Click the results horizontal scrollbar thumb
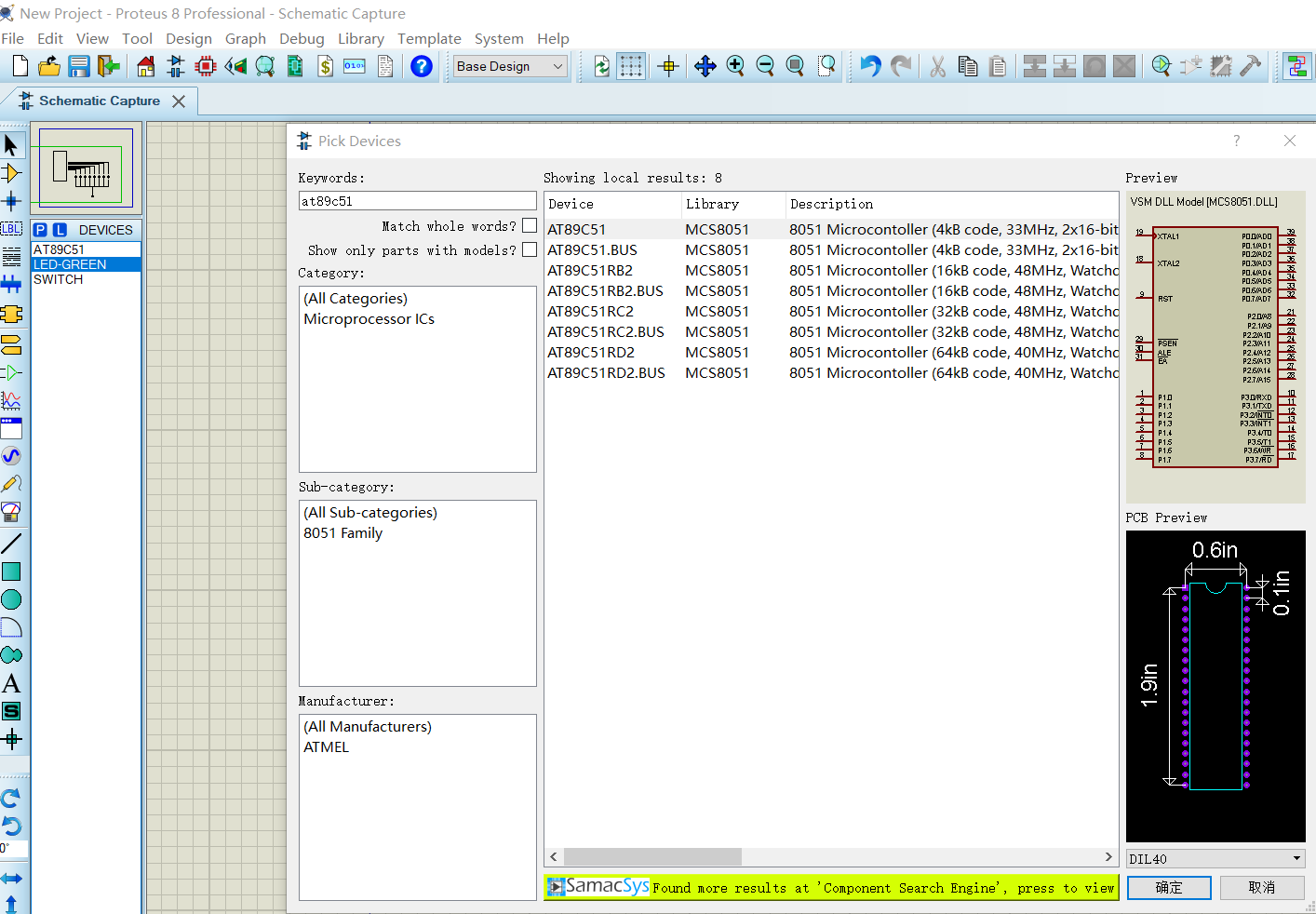The image size is (1316, 914). (652, 856)
